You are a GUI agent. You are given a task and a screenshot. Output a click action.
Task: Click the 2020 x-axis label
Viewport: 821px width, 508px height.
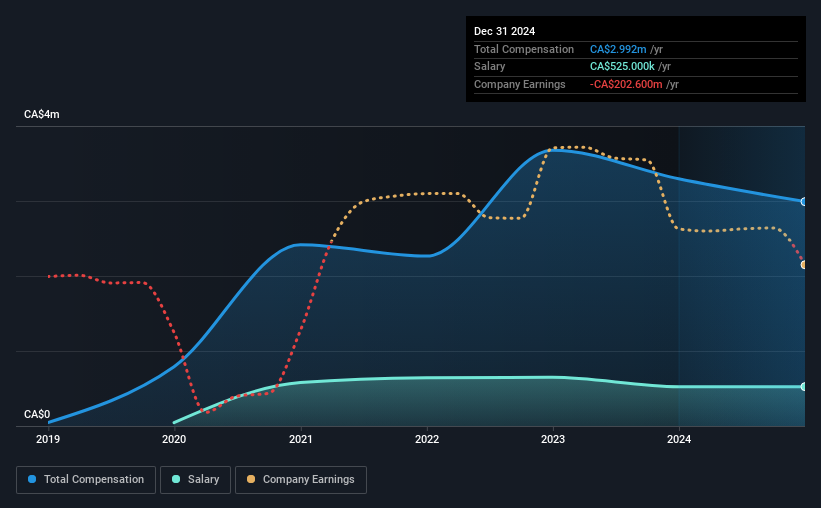point(174,439)
